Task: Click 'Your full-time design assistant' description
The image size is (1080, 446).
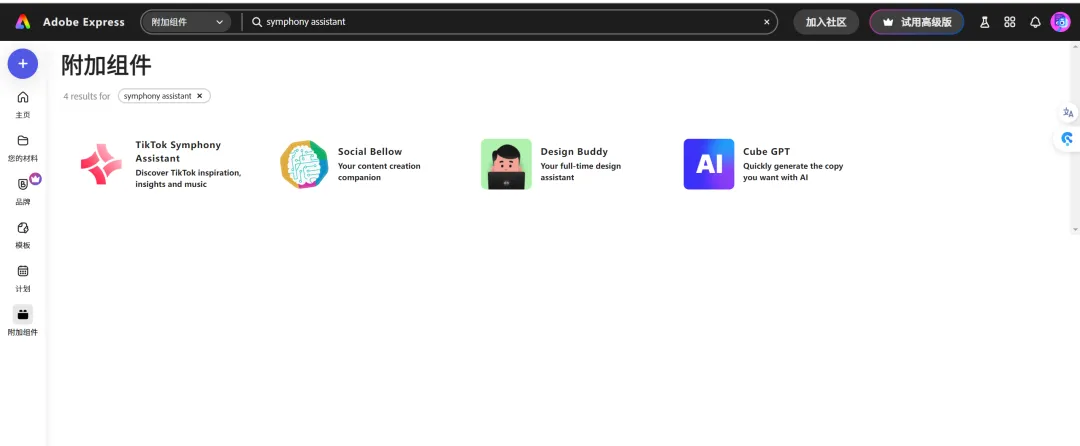Action: click(581, 171)
